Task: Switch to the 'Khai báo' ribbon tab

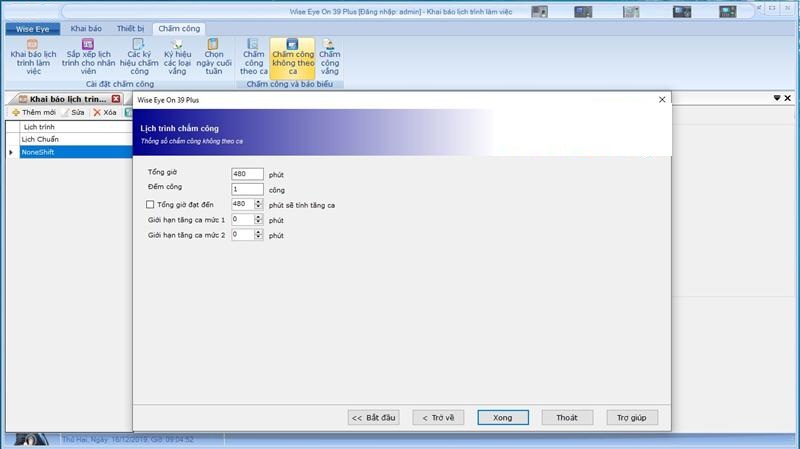Action: tap(85, 28)
